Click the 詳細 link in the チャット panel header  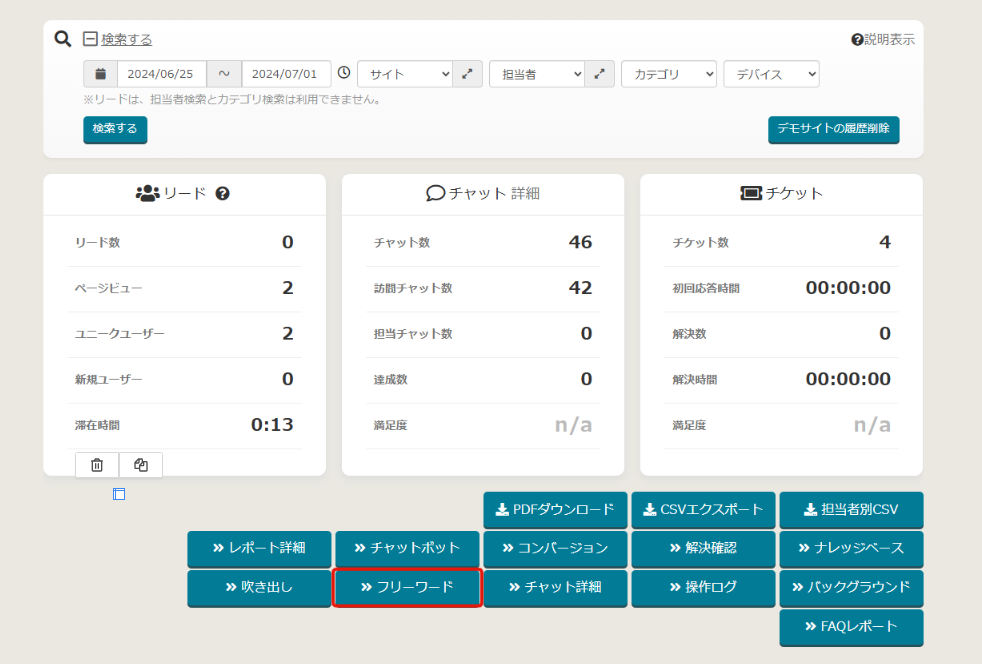pos(525,194)
